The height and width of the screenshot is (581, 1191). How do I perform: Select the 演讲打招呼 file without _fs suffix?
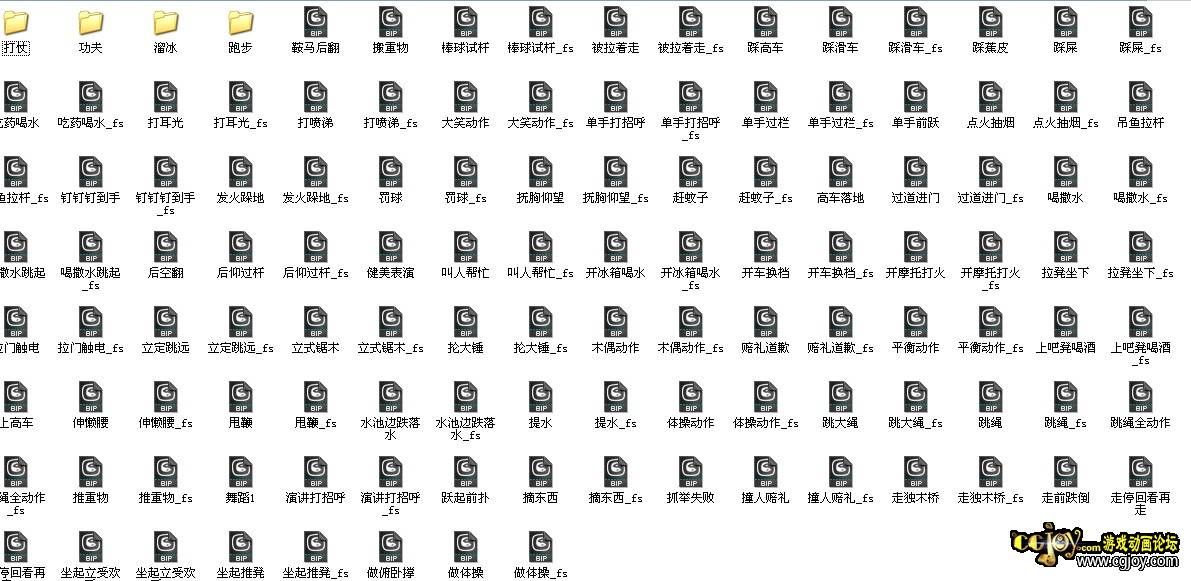point(315,498)
